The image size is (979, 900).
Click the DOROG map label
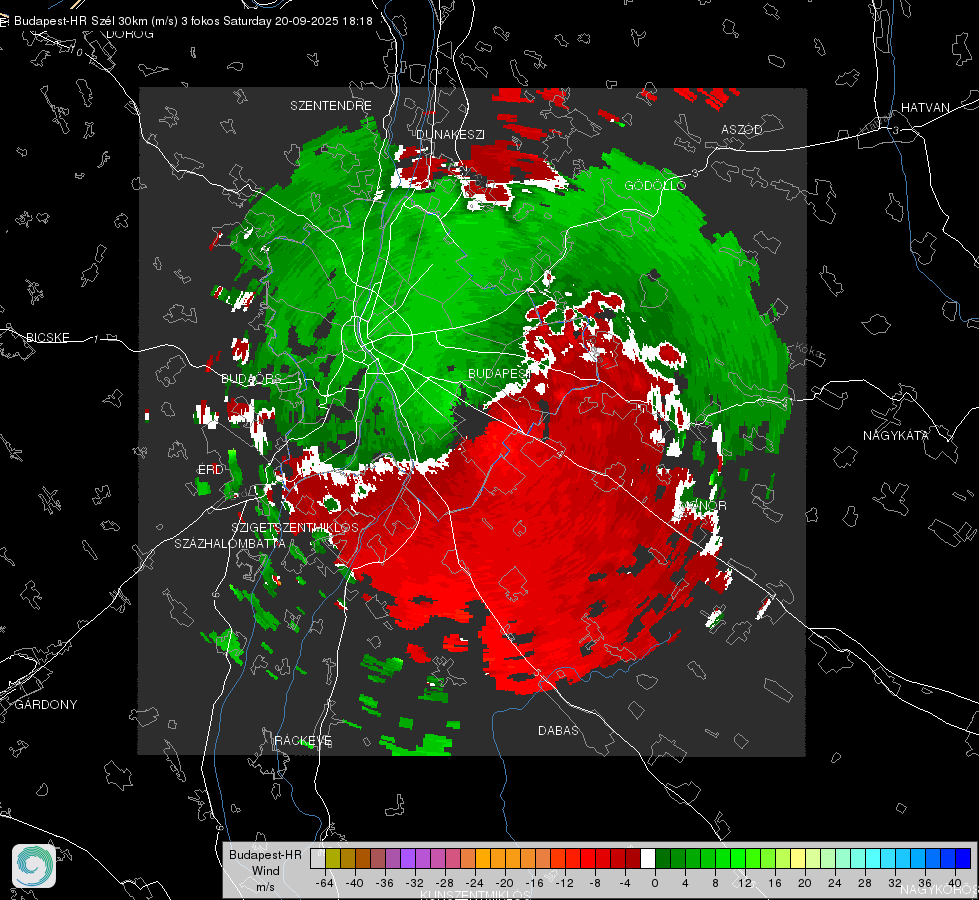click(x=130, y=34)
